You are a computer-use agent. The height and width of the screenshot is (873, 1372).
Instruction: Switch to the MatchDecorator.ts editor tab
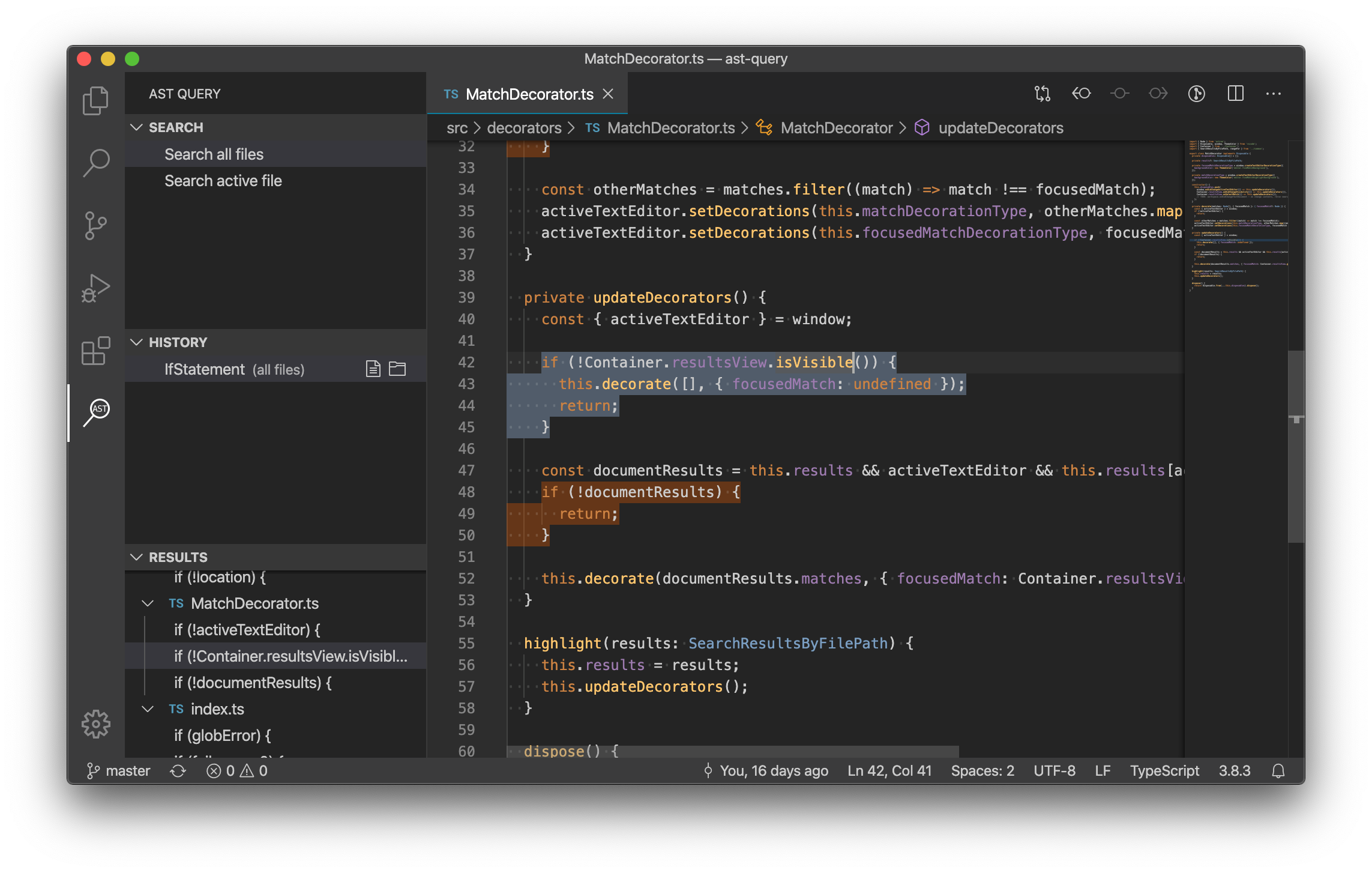(529, 94)
